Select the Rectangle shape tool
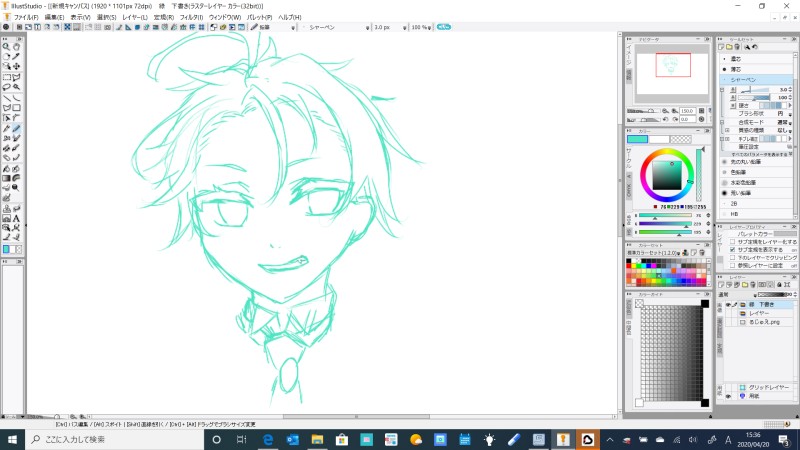 pos(16,108)
